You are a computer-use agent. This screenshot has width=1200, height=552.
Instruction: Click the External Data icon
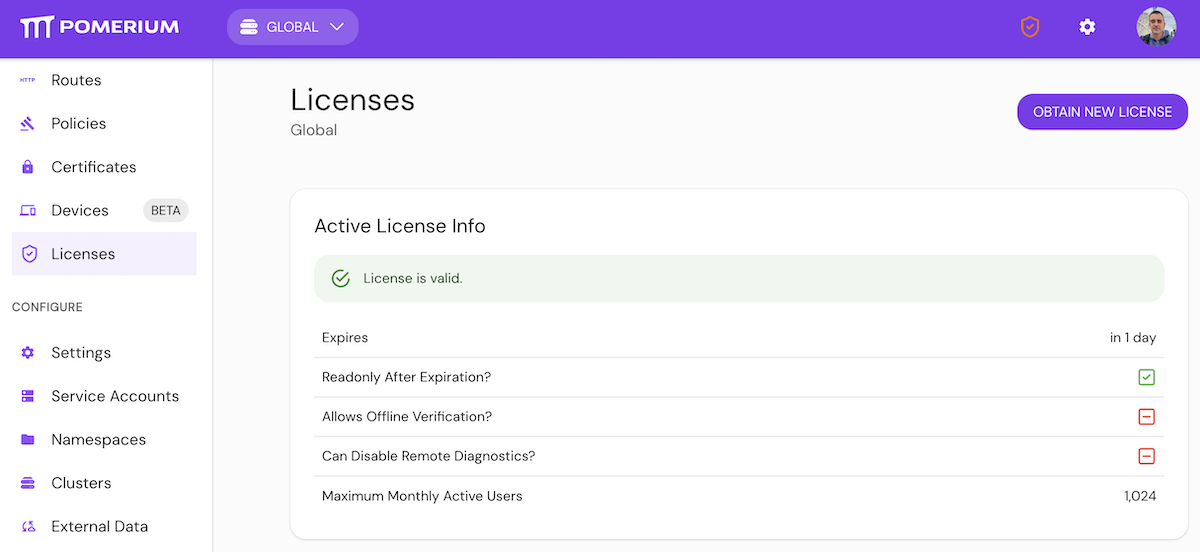[x=28, y=527]
